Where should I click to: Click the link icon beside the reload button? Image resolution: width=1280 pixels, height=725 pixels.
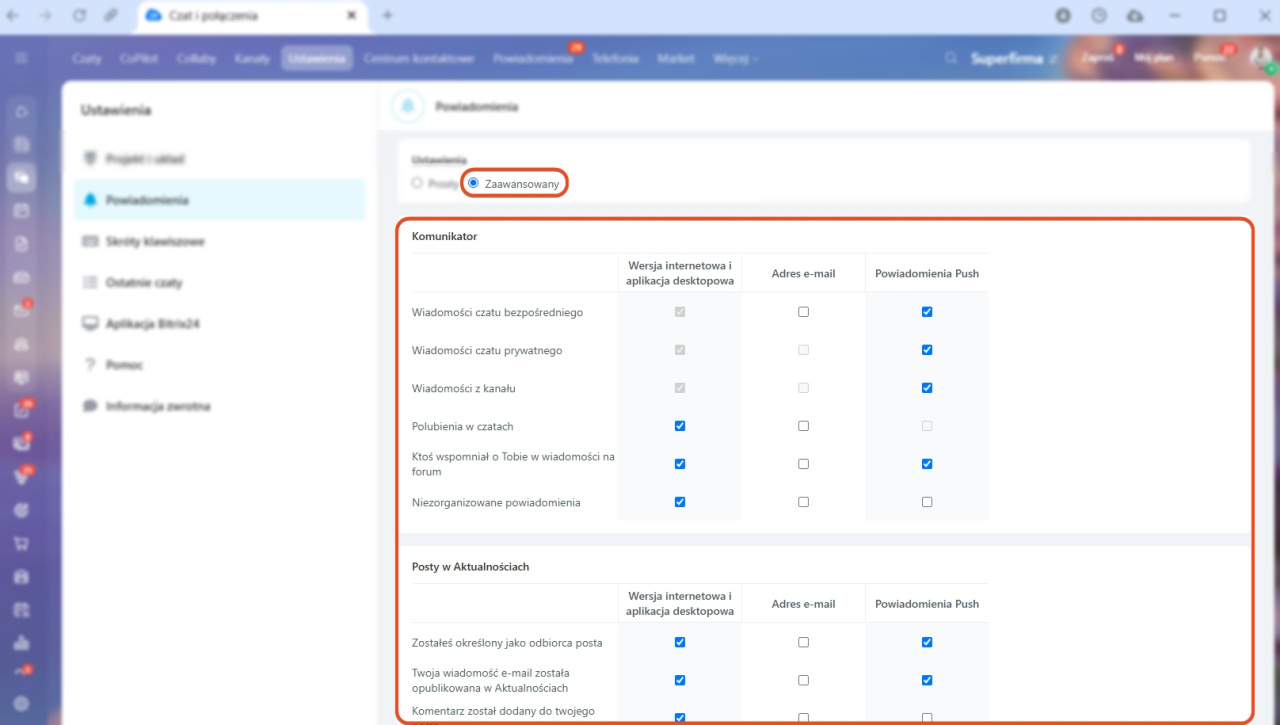pyautogui.click(x=110, y=15)
